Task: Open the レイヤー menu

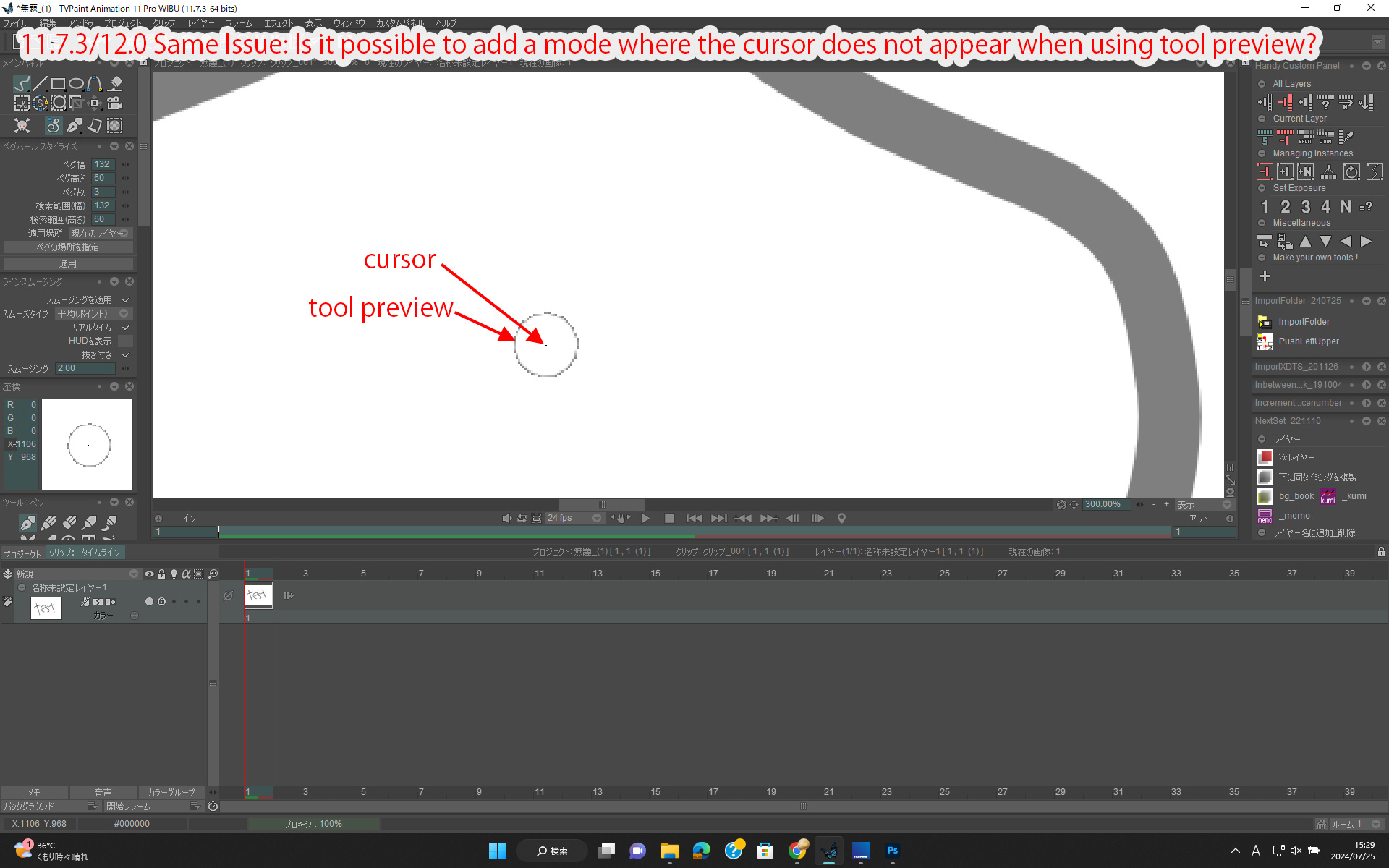Action: point(201,23)
